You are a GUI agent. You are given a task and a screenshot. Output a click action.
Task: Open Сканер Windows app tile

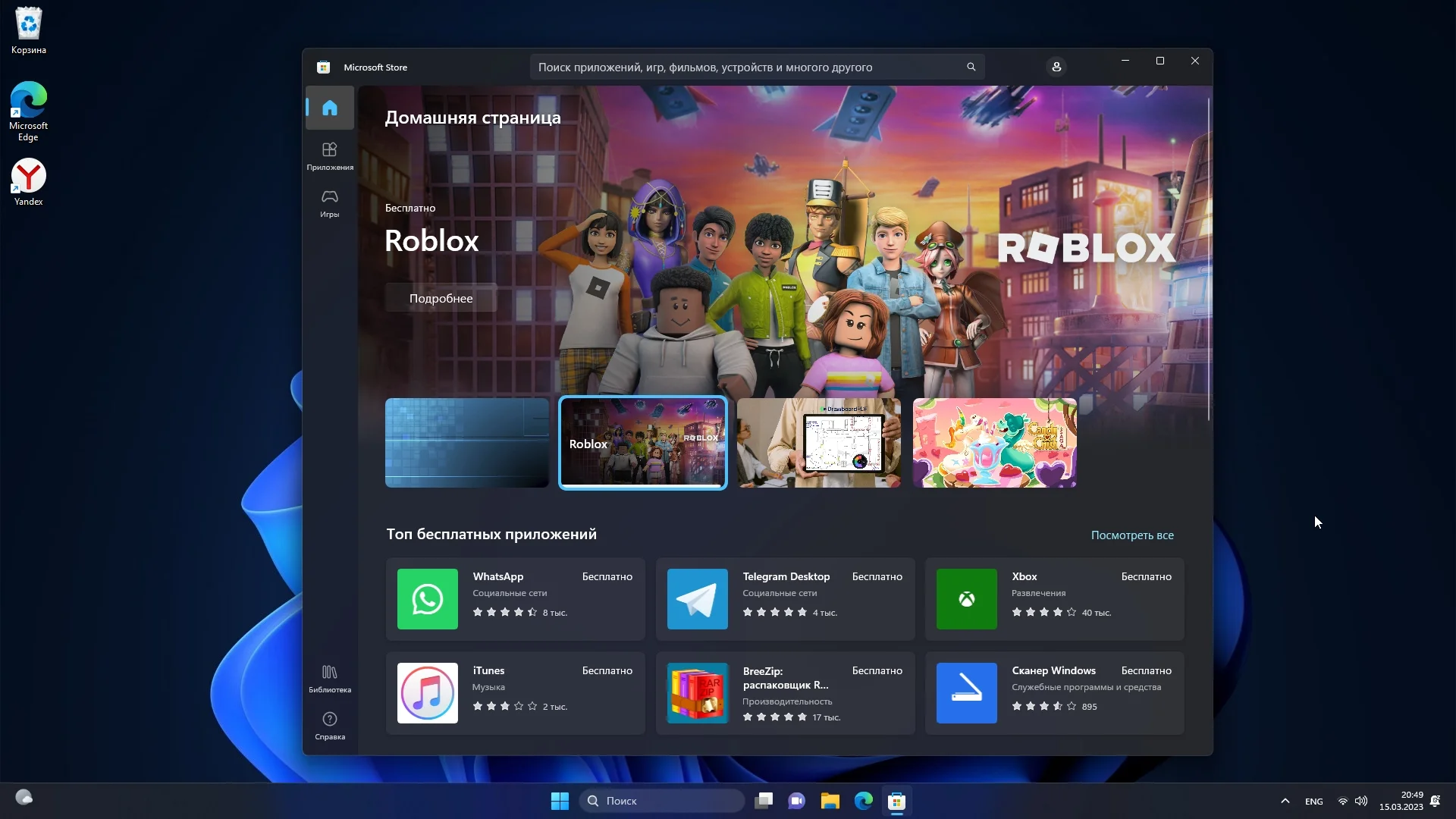pos(1054,693)
